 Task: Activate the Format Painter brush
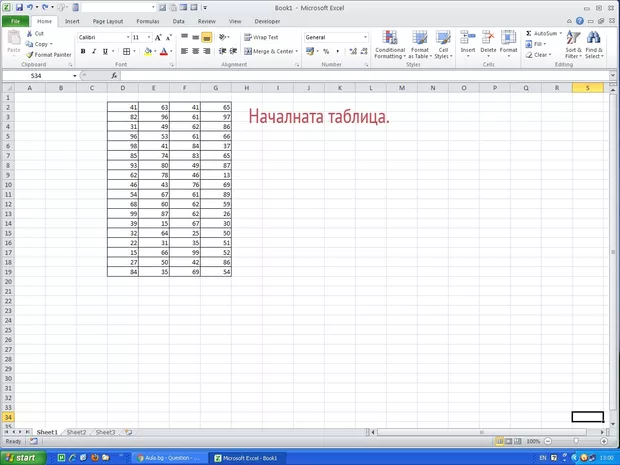(x=29, y=55)
